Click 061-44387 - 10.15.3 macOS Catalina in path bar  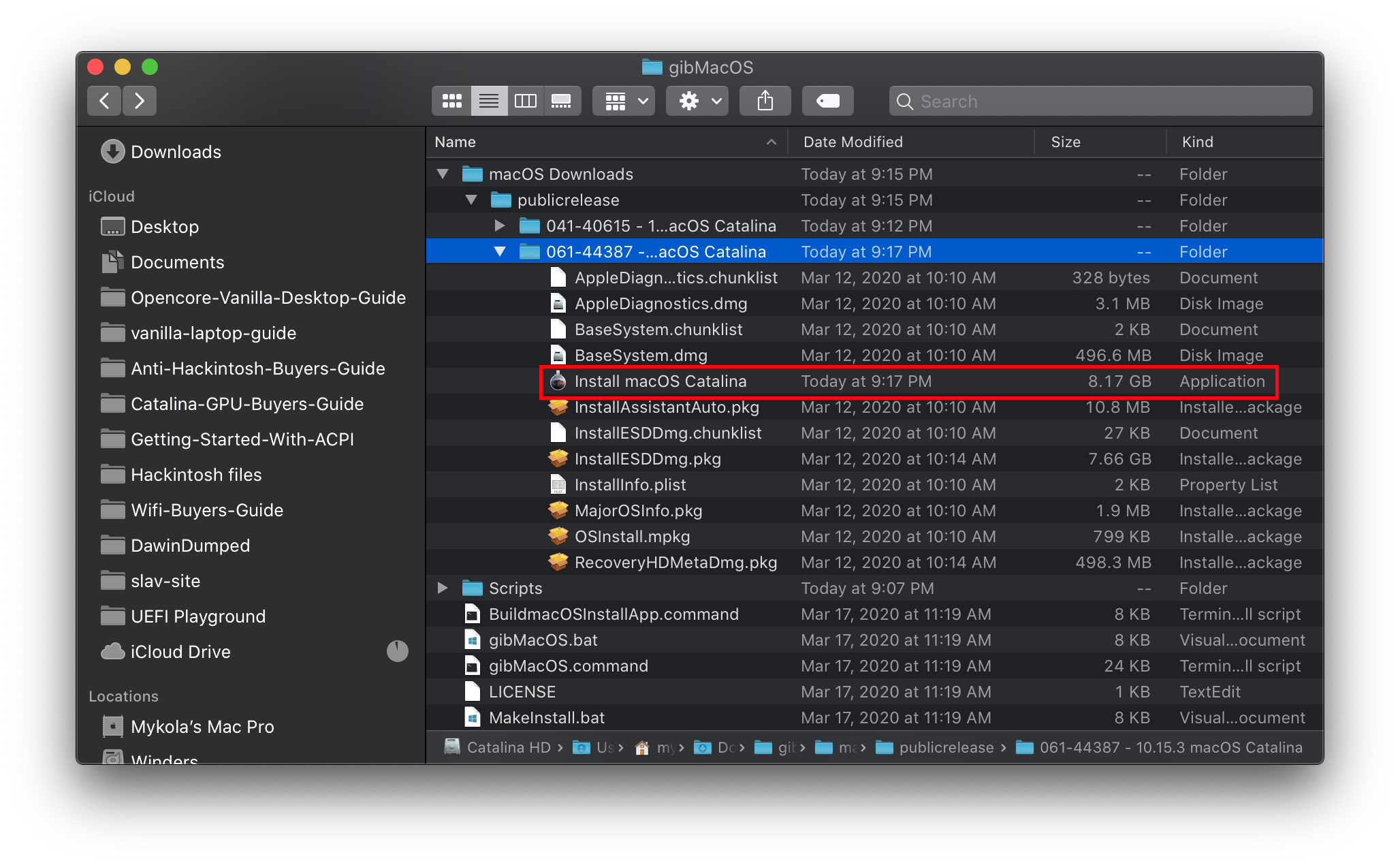pyautogui.click(x=1159, y=747)
